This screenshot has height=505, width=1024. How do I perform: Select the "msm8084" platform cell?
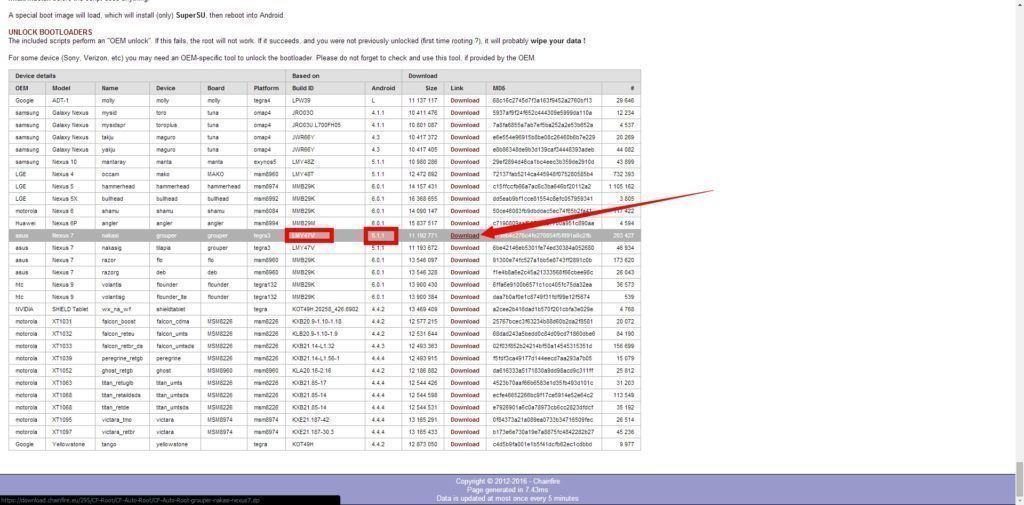pyautogui.click(x=266, y=211)
